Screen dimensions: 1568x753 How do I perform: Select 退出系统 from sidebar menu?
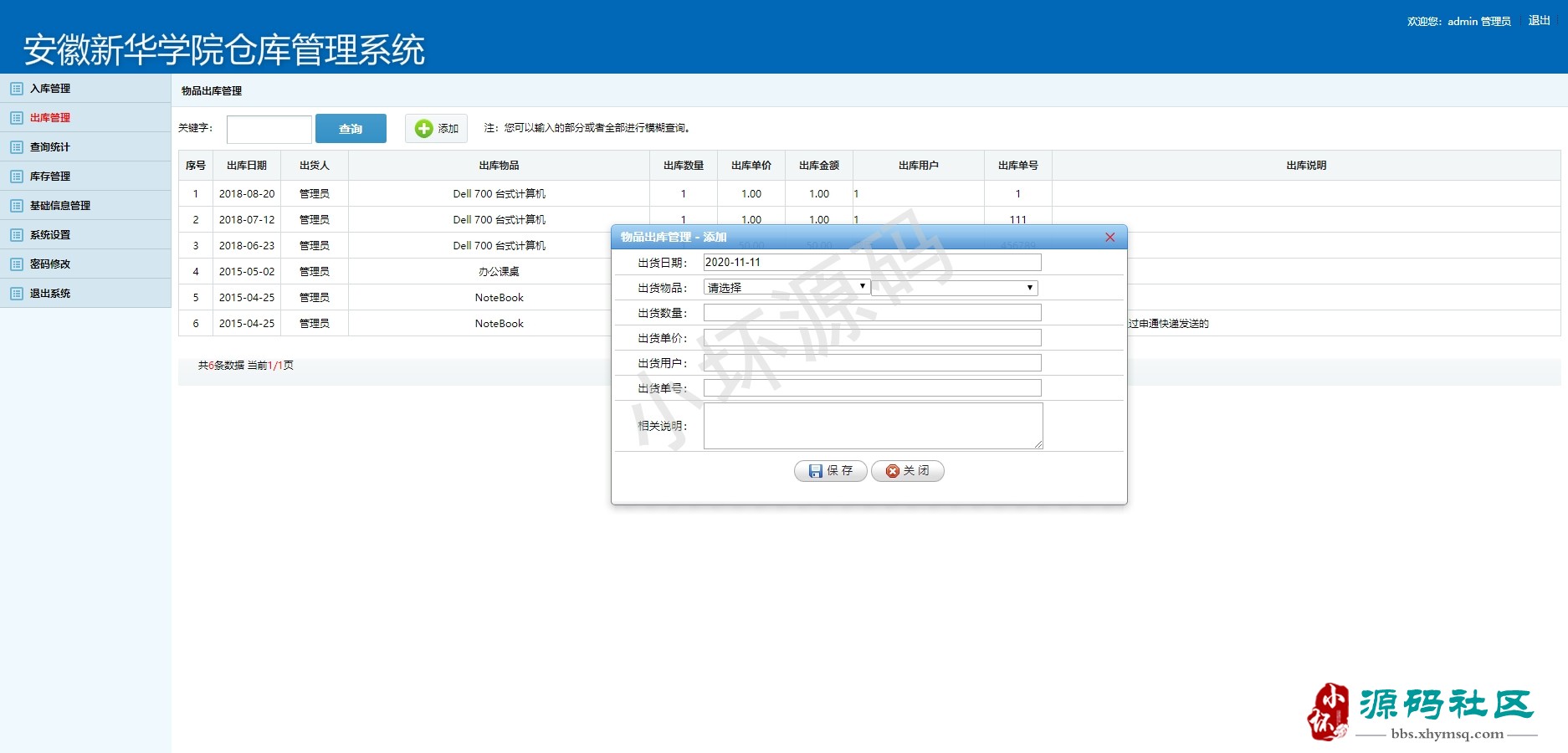[50, 294]
